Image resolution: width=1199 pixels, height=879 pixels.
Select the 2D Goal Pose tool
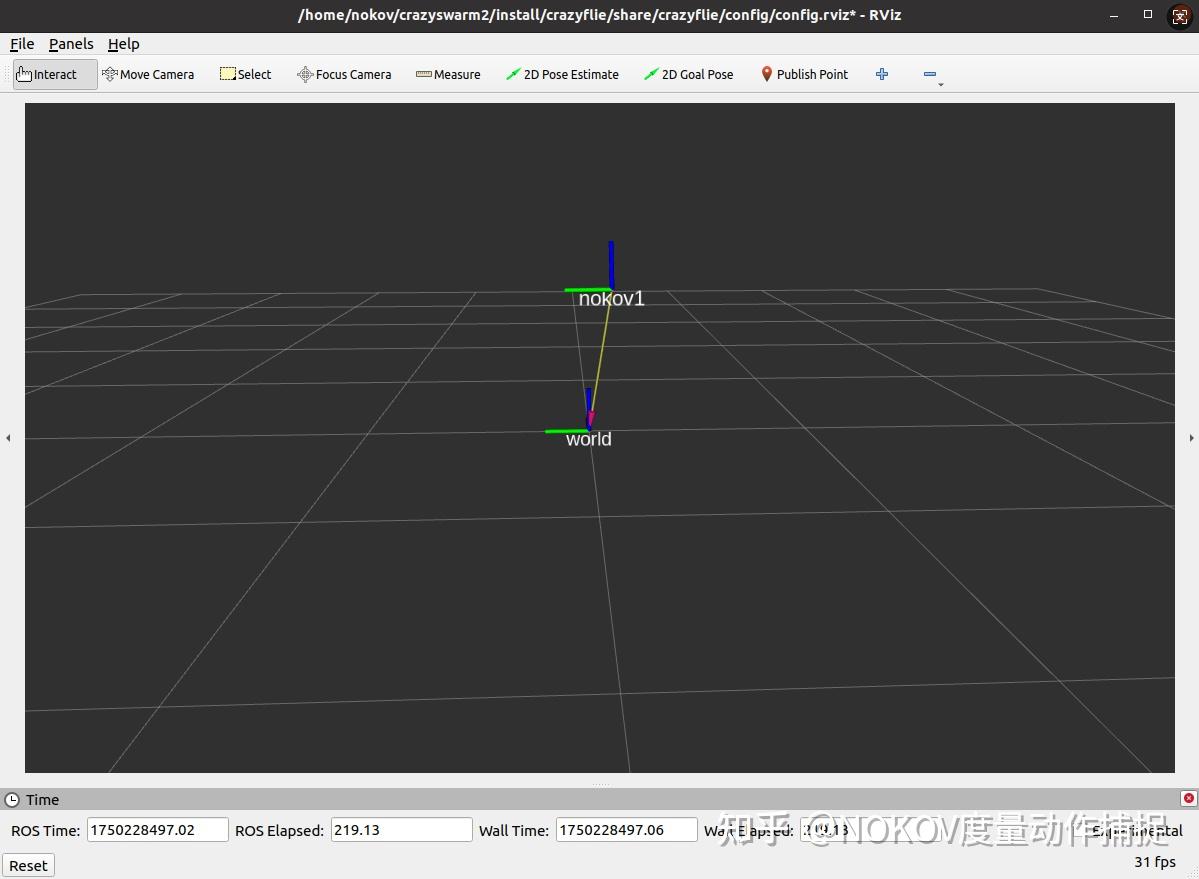point(689,74)
